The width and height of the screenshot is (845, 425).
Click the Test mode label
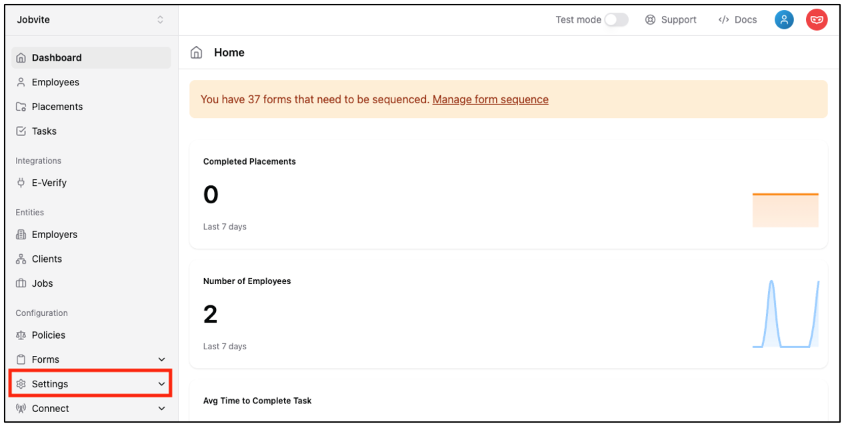pyautogui.click(x=578, y=20)
